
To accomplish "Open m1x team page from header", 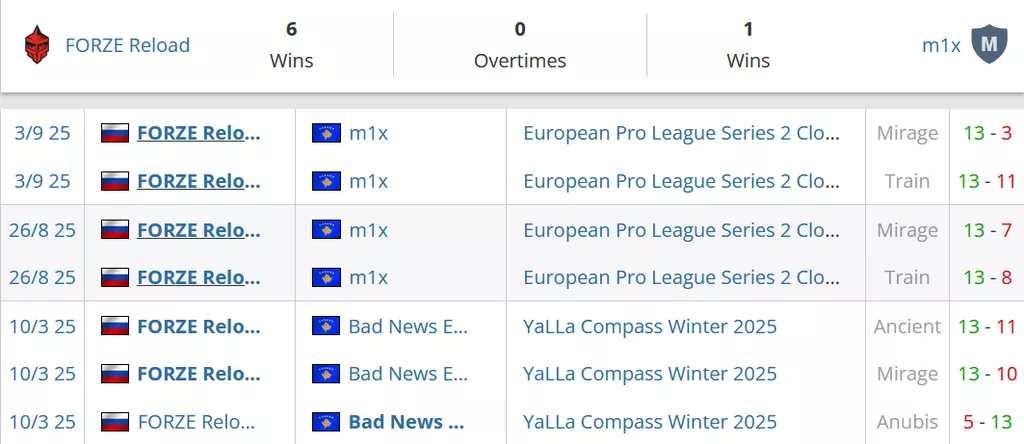I will 941,45.
